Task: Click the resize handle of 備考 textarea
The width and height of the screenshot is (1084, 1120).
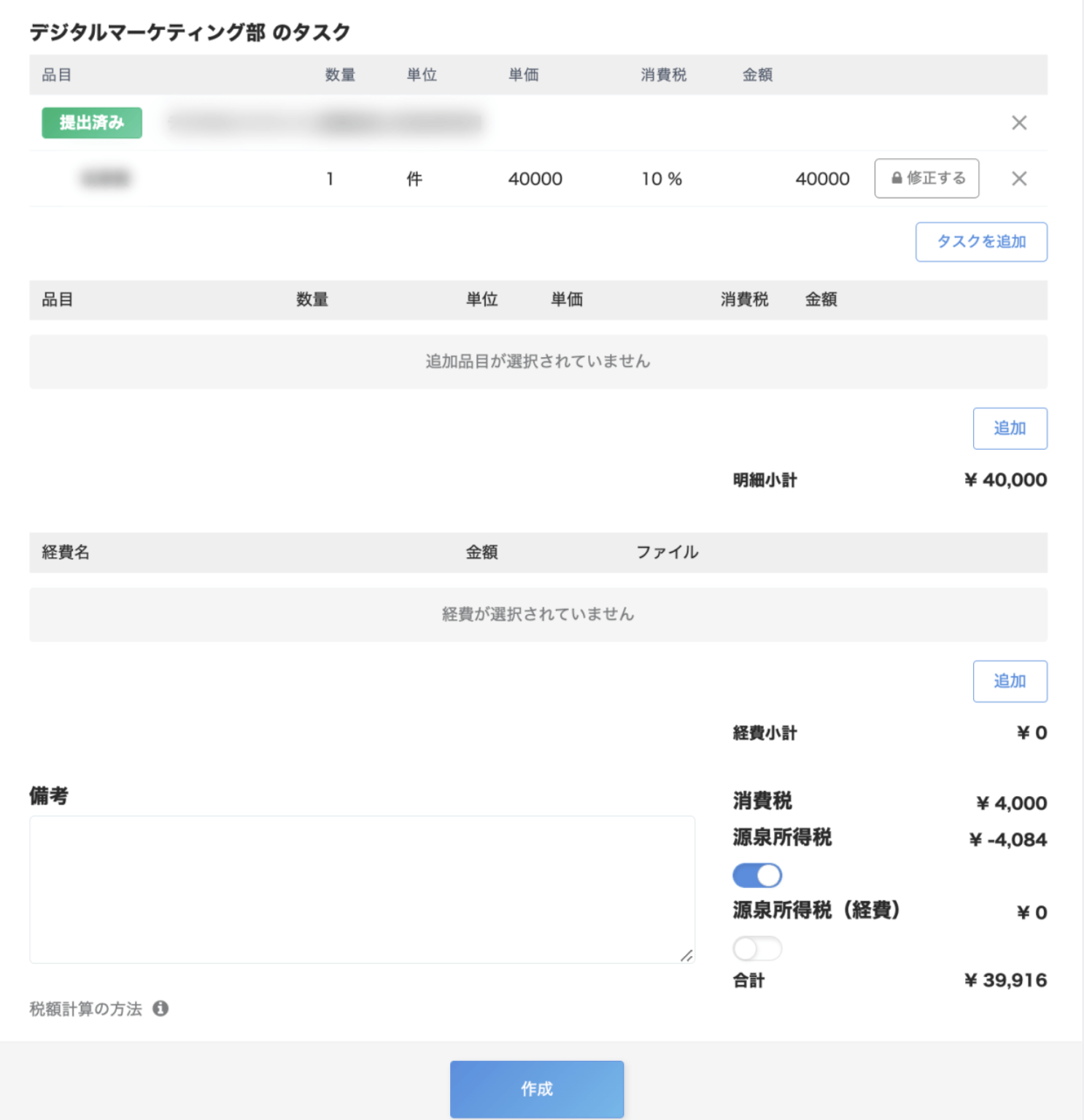Action: click(686, 955)
